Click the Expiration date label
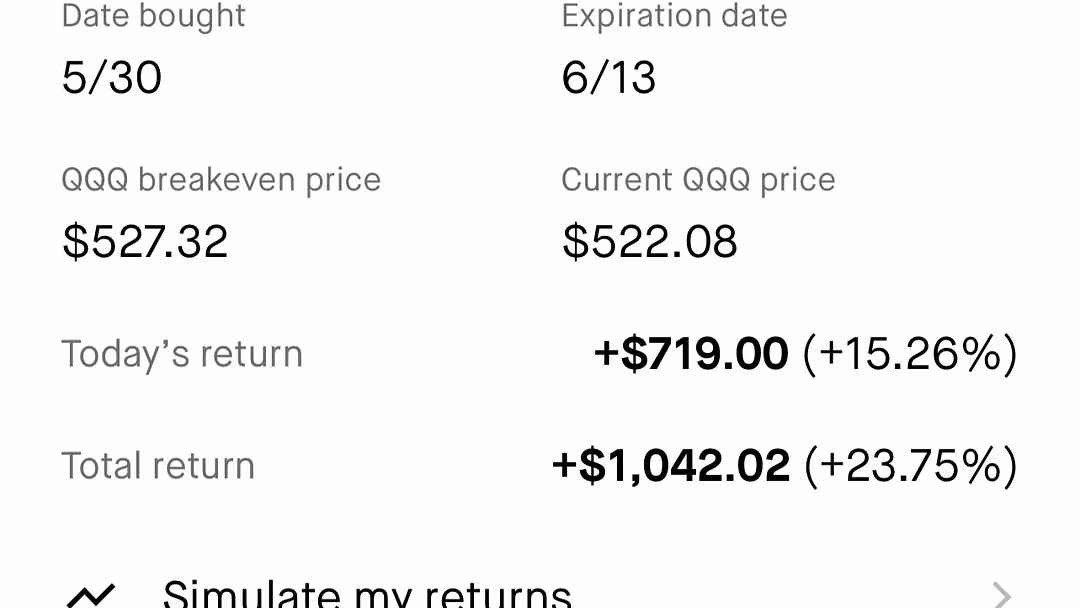Screen dimensions: 1080x608 tap(674, 16)
